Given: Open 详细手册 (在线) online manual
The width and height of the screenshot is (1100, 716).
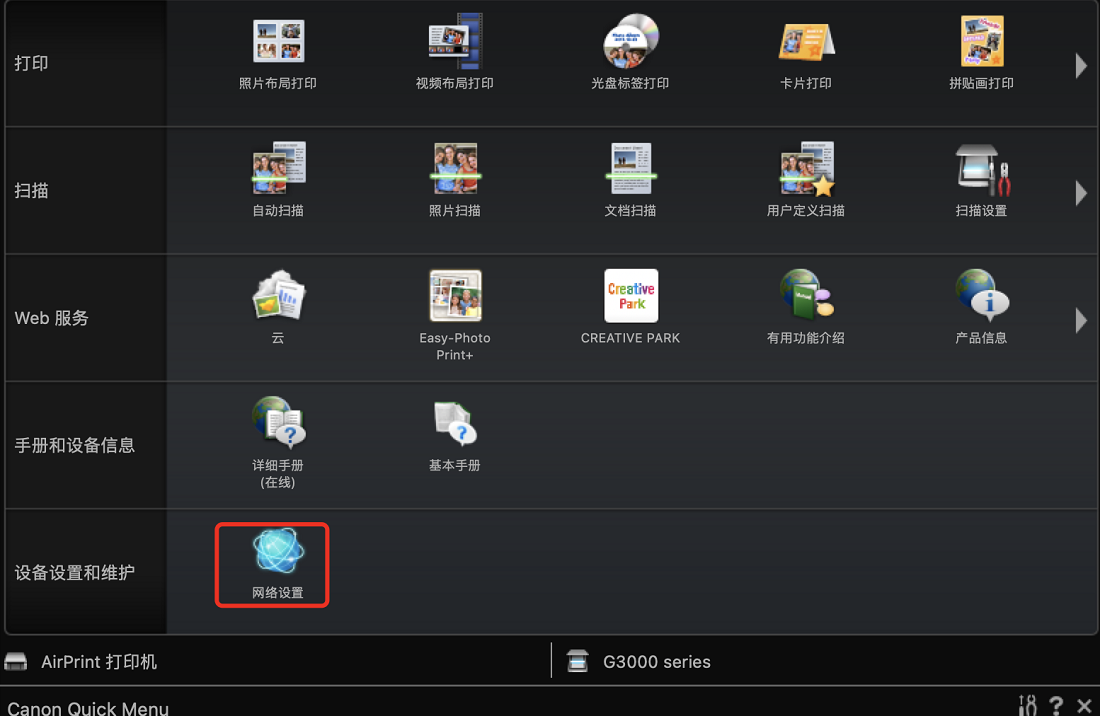Looking at the screenshot, I should pos(278,443).
